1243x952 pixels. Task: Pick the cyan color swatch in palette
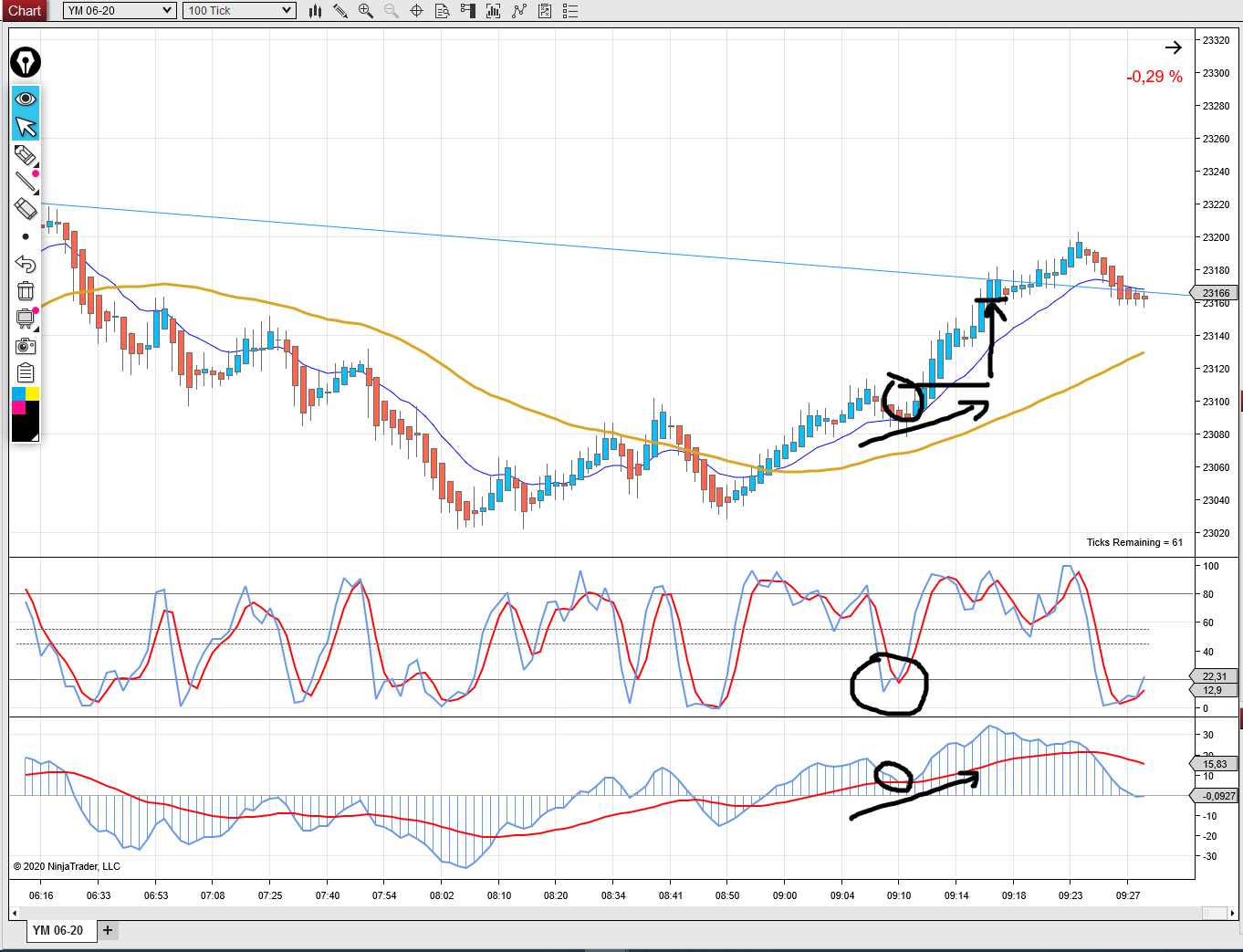tap(19, 394)
